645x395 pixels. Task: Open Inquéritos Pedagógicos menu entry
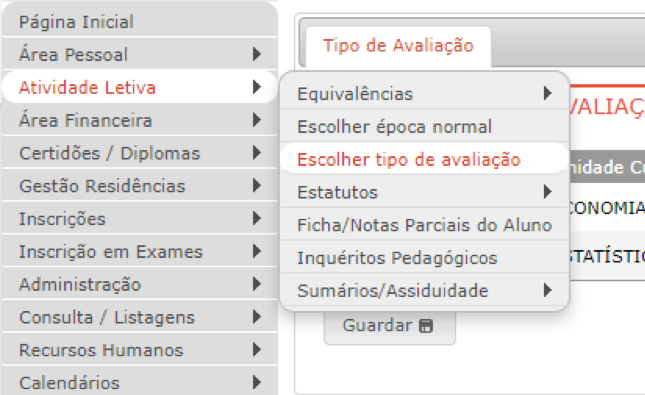point(424,258)
